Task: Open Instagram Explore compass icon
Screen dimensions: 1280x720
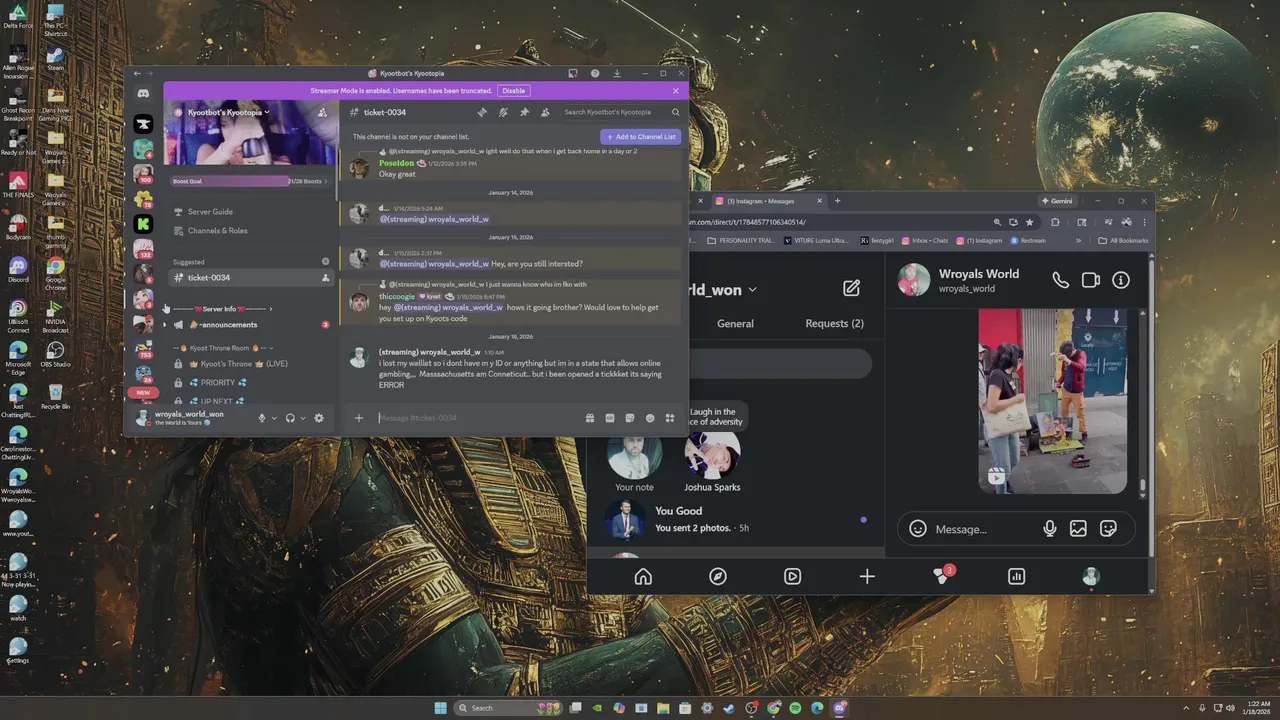Action: (718, 576)
